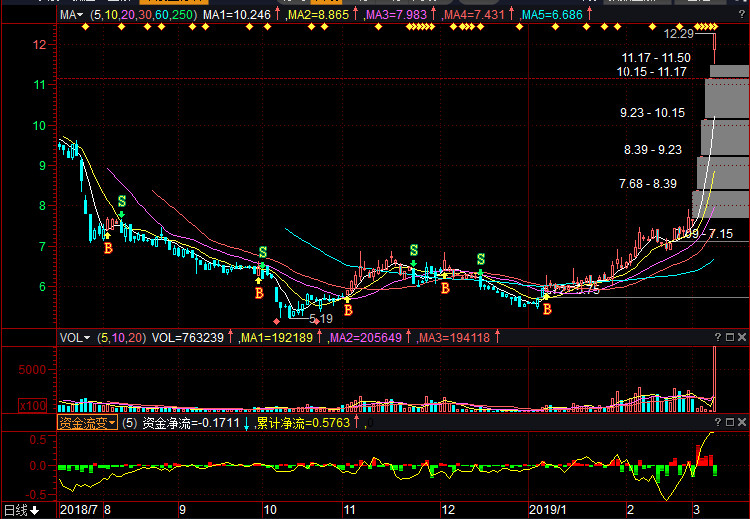Click the red diamond marker left of 5.19 low
750x519 pixels.
pyautogui.click(x=276, y=321)
